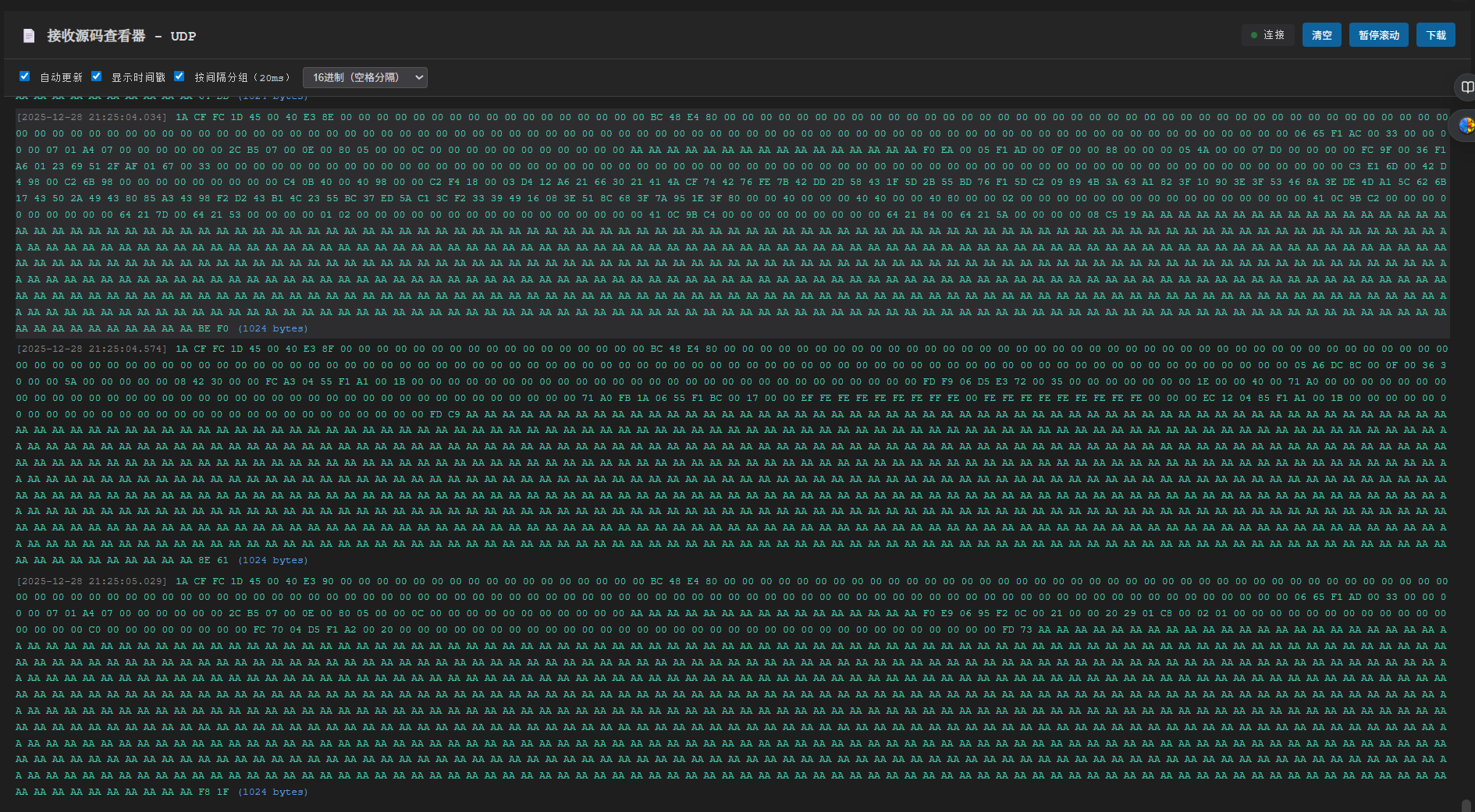Click the (1024 bytes) label after F8 1F
This screenshot has height=812, width=1475.
click(273, 792)
